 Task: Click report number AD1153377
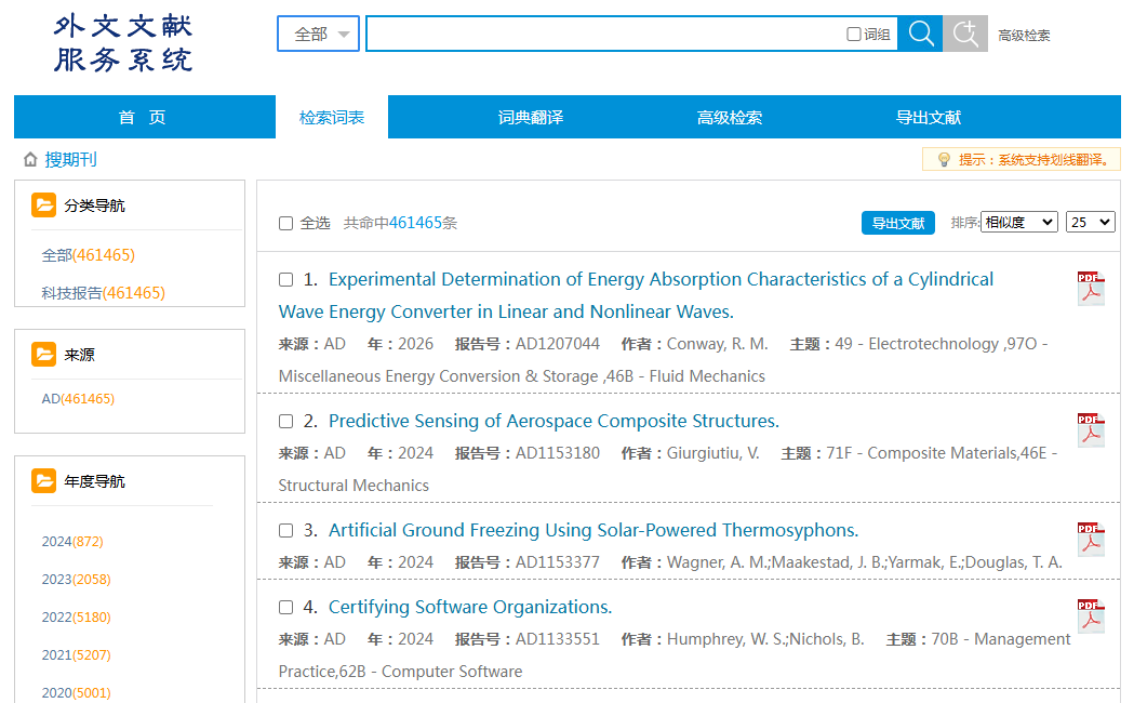coord(558,562)
